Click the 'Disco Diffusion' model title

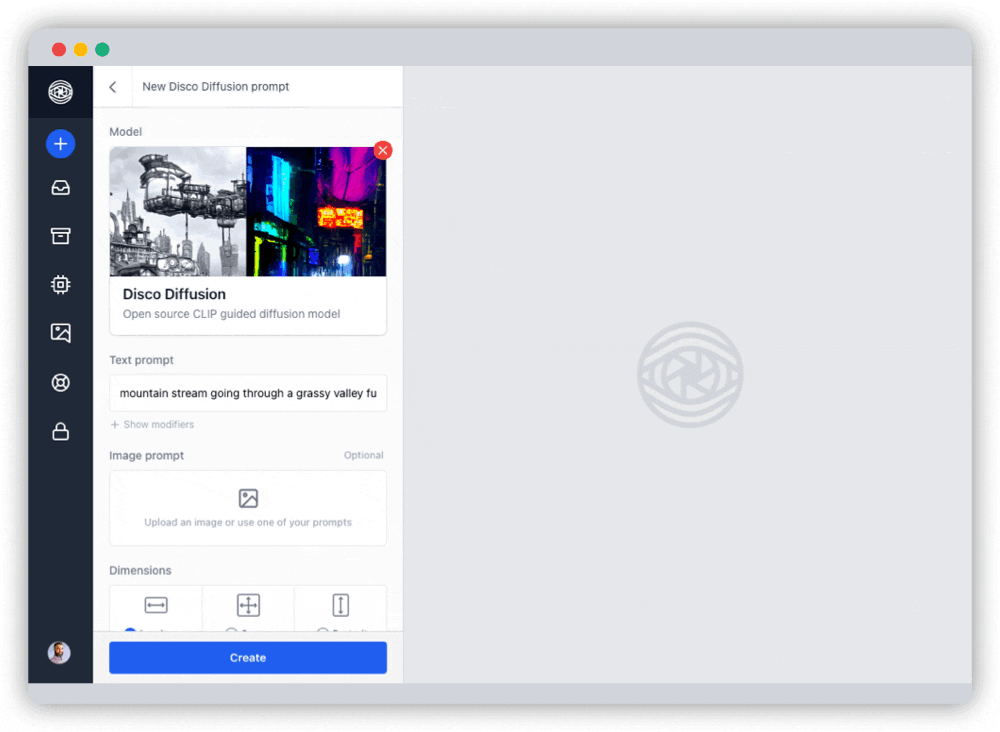click(x=174, y=295)
